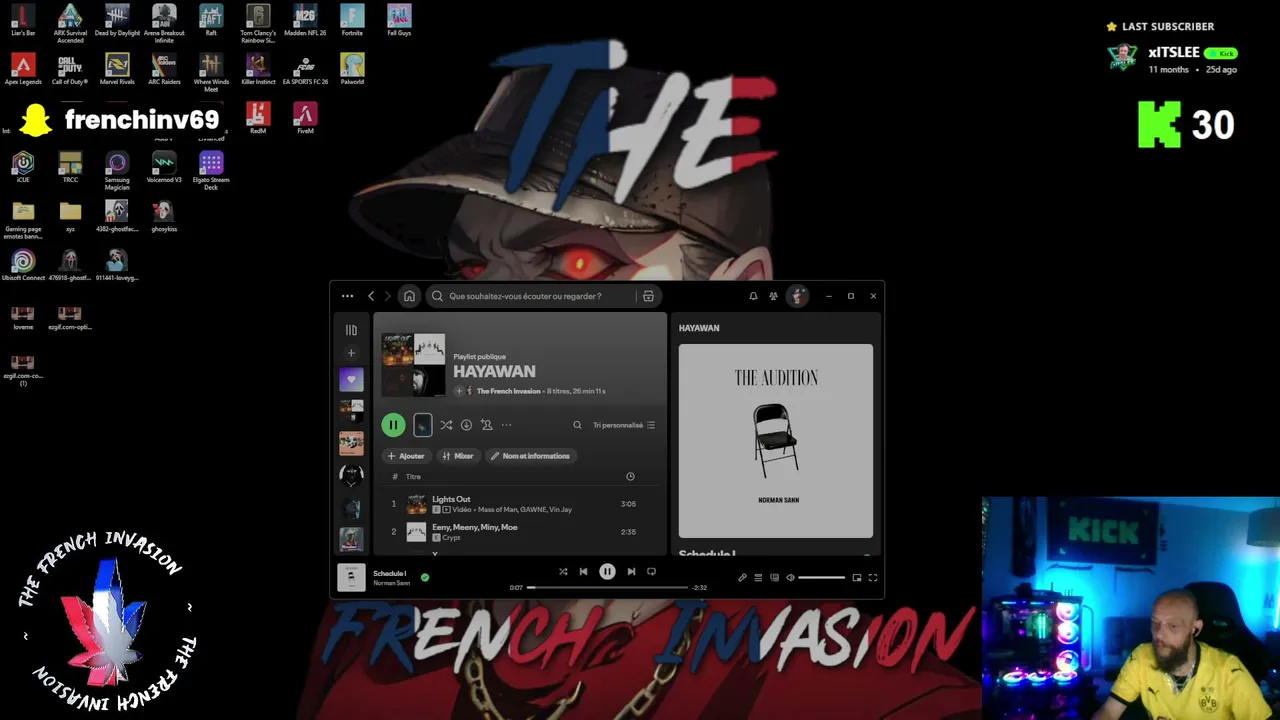Toggle the queue view in player bar
This screenshot has height=720, width=1280.
(758, 578)
